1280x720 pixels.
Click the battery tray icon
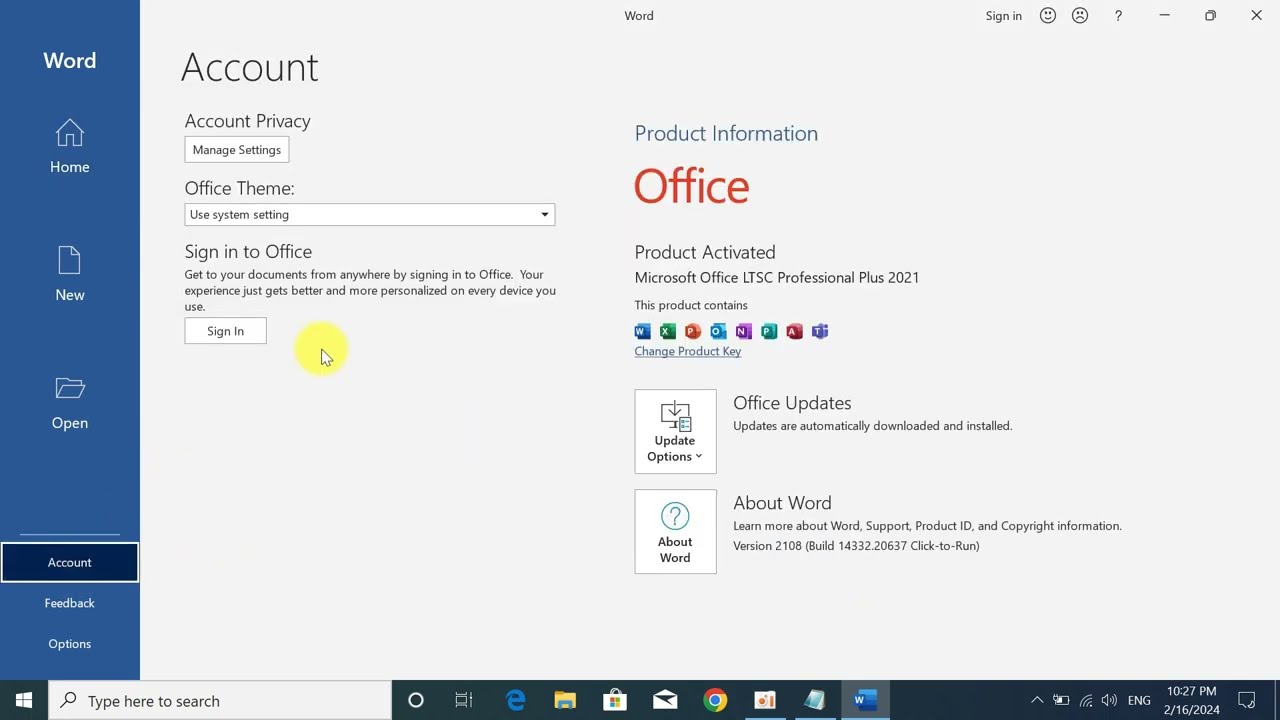coord(1061,700)
